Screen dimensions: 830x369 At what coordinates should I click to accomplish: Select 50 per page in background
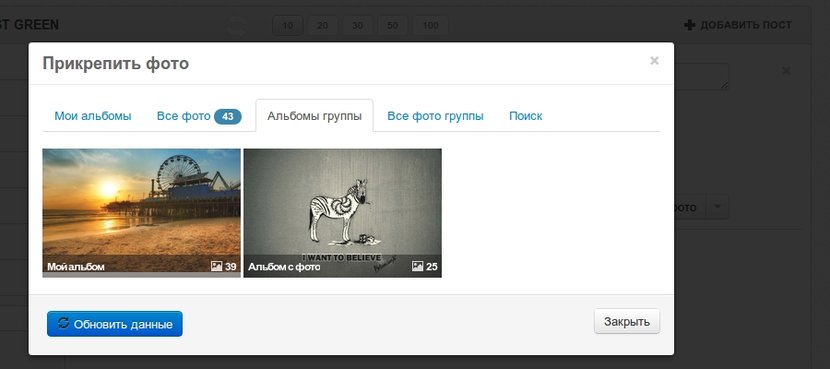pos(392,25)
